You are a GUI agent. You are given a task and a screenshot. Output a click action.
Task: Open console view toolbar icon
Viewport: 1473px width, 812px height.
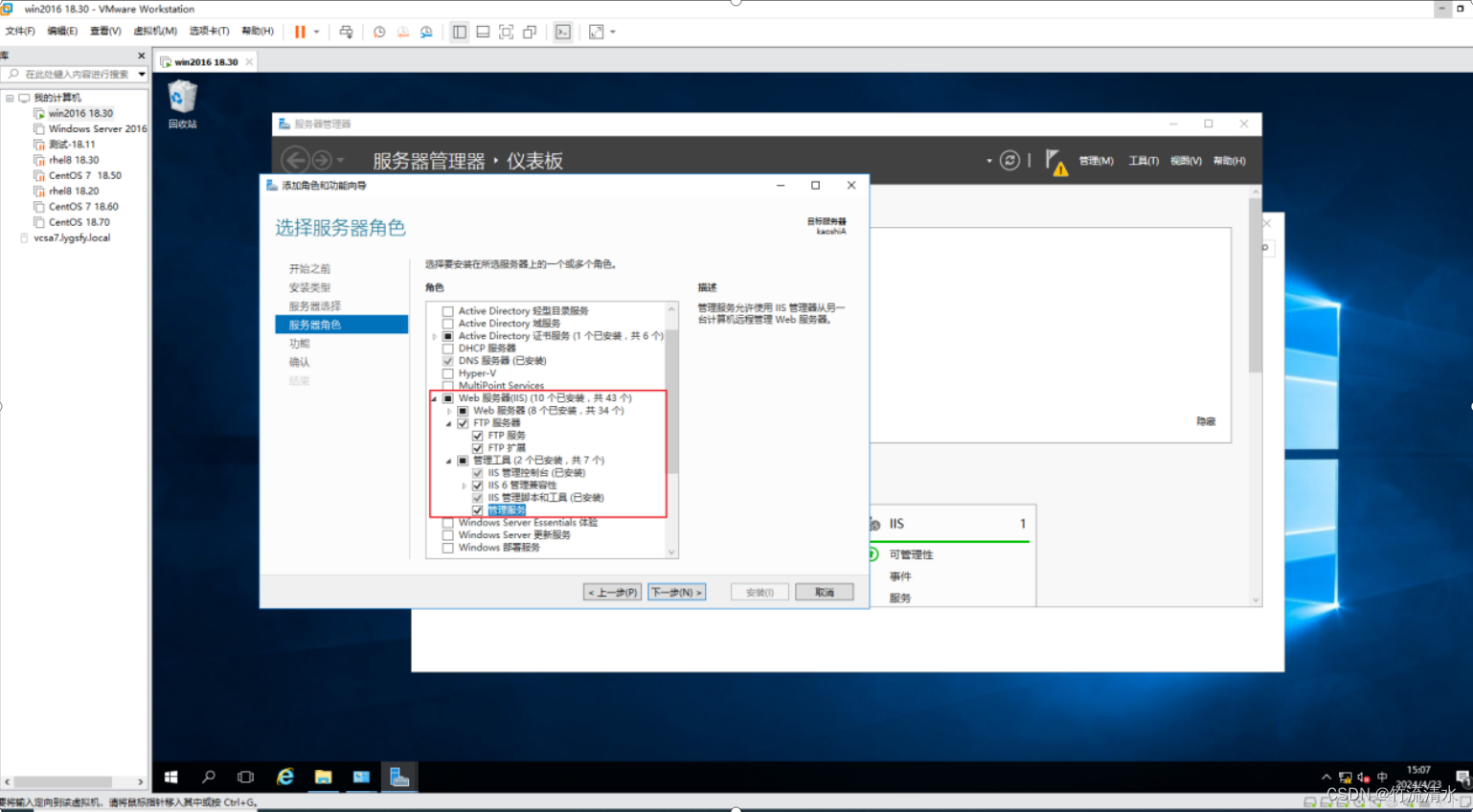[563, 32]
